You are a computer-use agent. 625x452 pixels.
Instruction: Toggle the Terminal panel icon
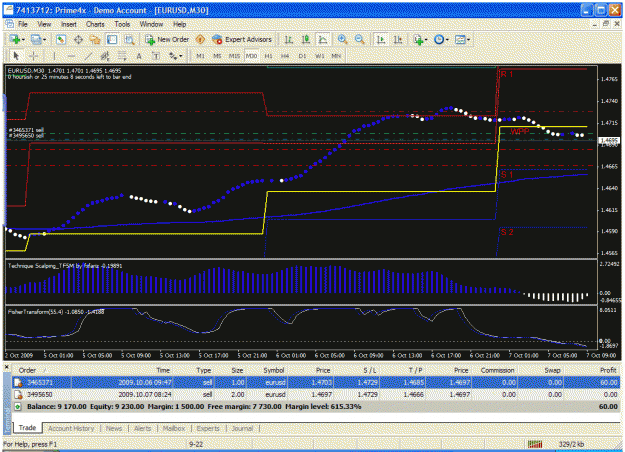112,39
